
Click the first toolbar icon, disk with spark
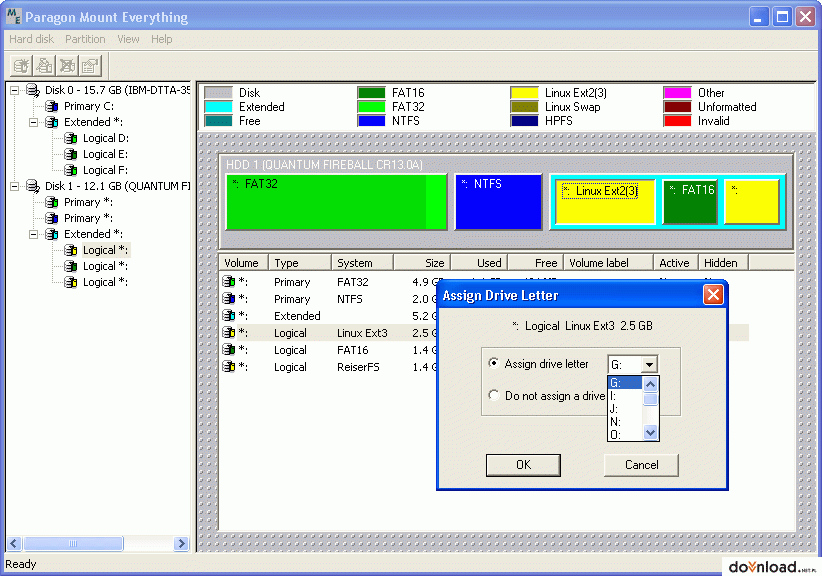point(22,66)
